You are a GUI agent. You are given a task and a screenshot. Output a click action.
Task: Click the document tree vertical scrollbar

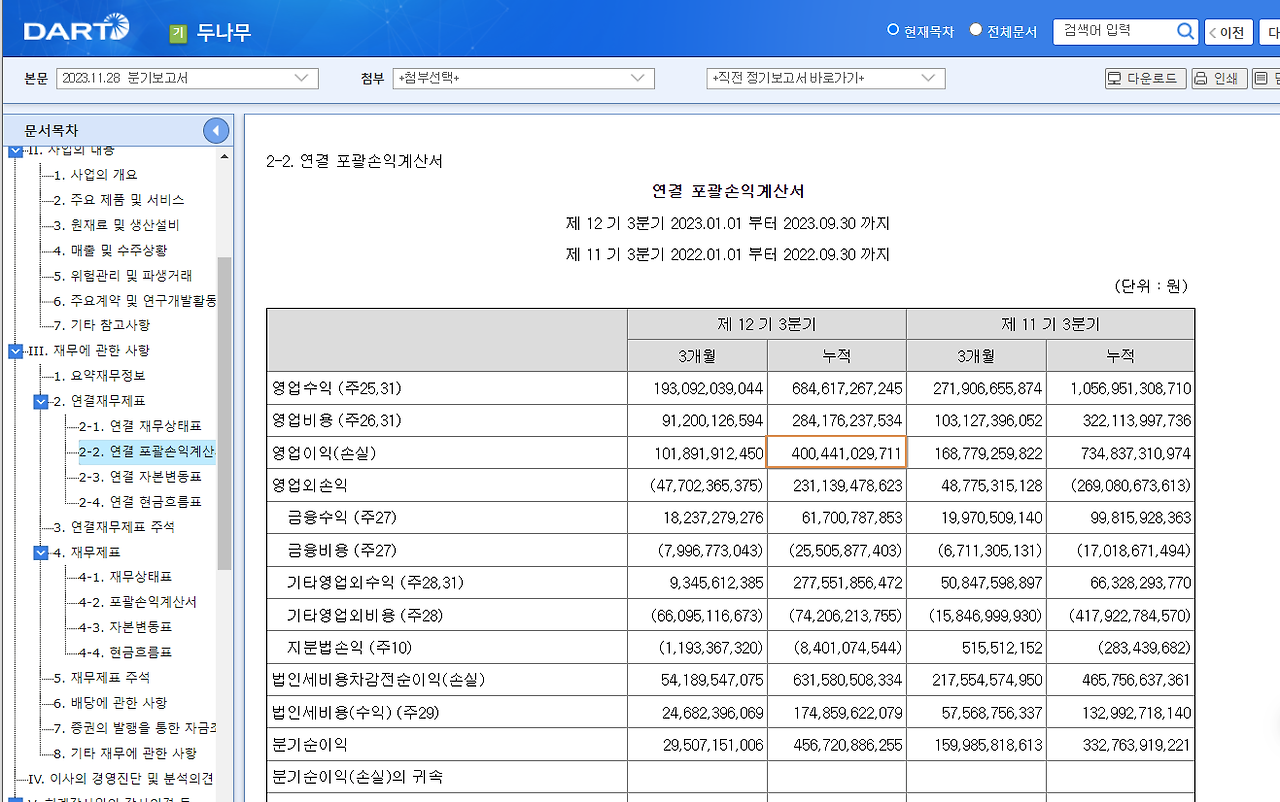(x=225, y=413)
